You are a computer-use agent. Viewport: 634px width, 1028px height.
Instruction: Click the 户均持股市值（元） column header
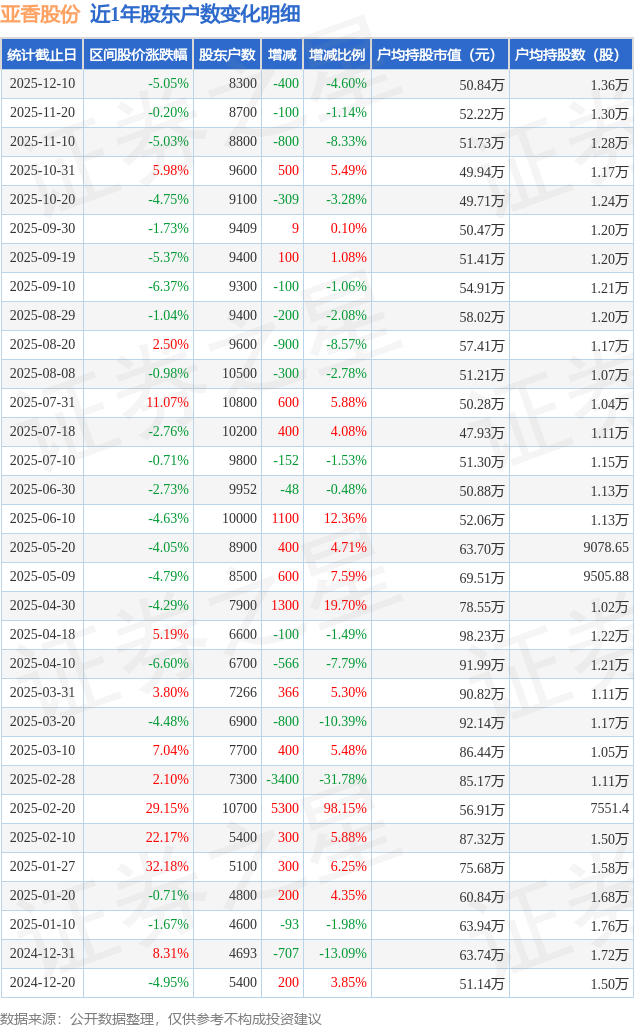coord(439,55)
